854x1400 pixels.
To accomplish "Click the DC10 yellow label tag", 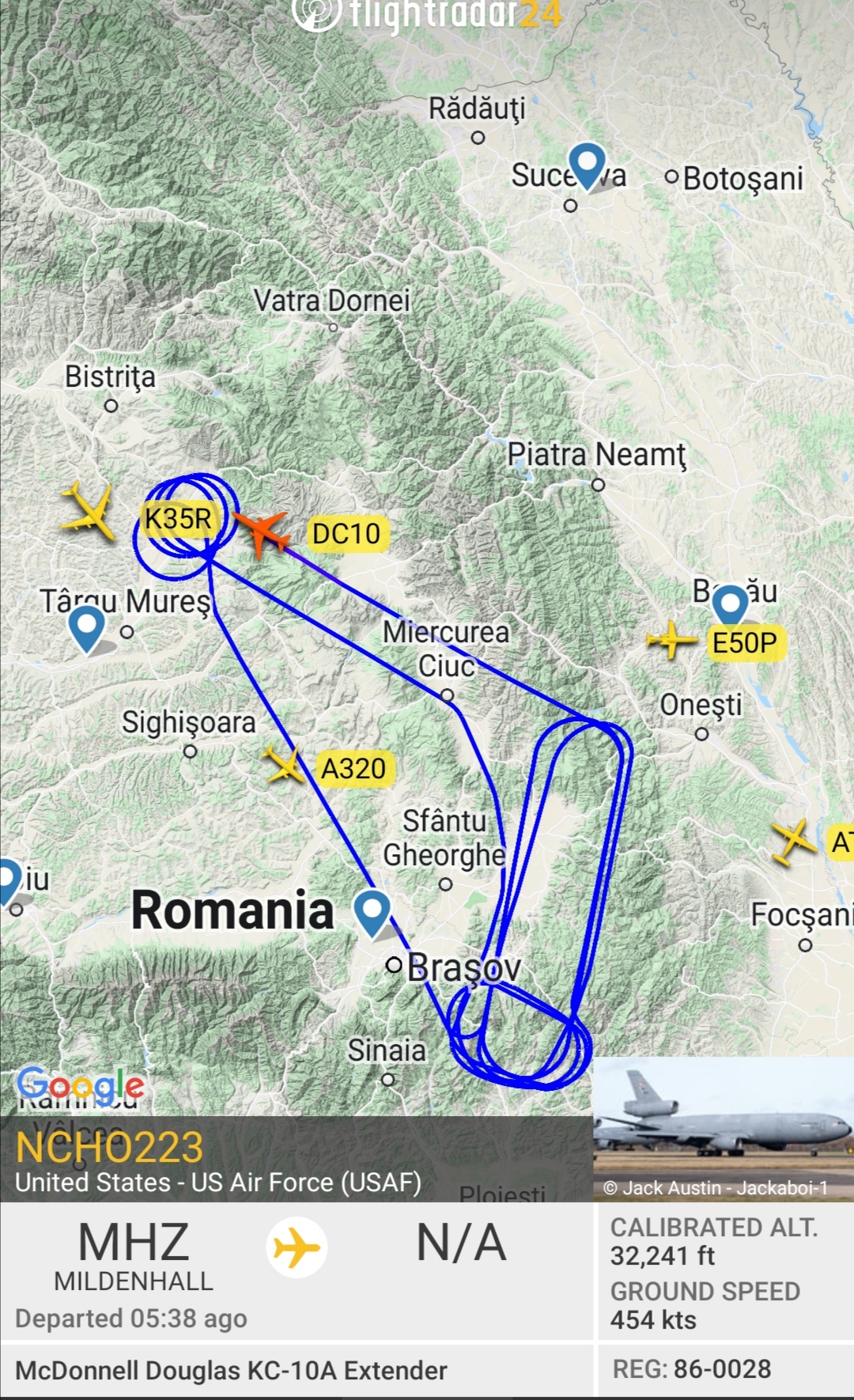I will coord(346,534).
